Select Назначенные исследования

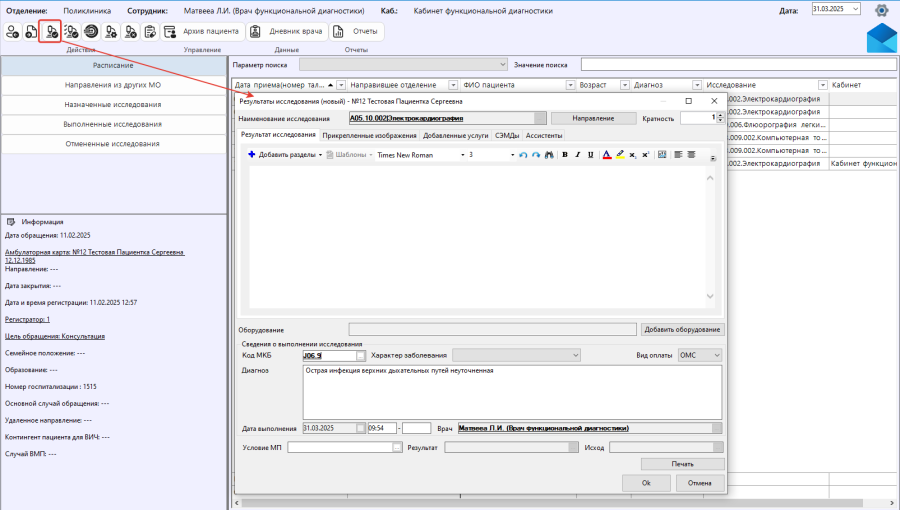pos(113,104)
